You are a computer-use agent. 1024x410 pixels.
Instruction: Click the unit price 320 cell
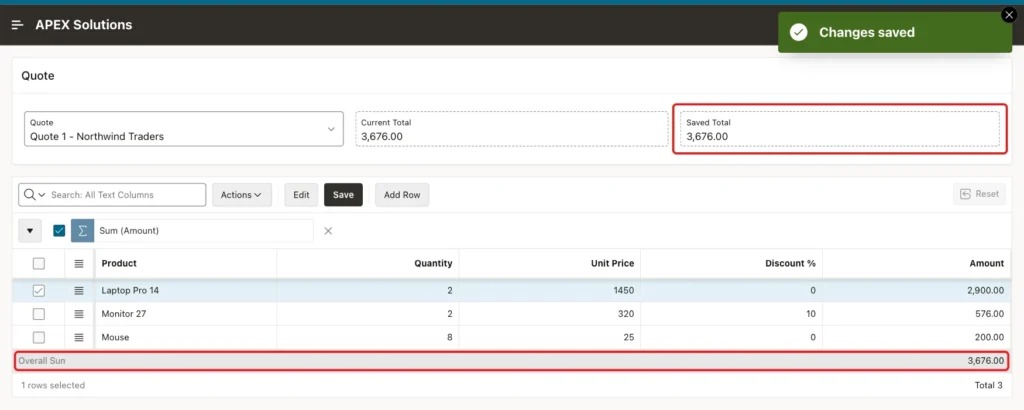point(550,314)
